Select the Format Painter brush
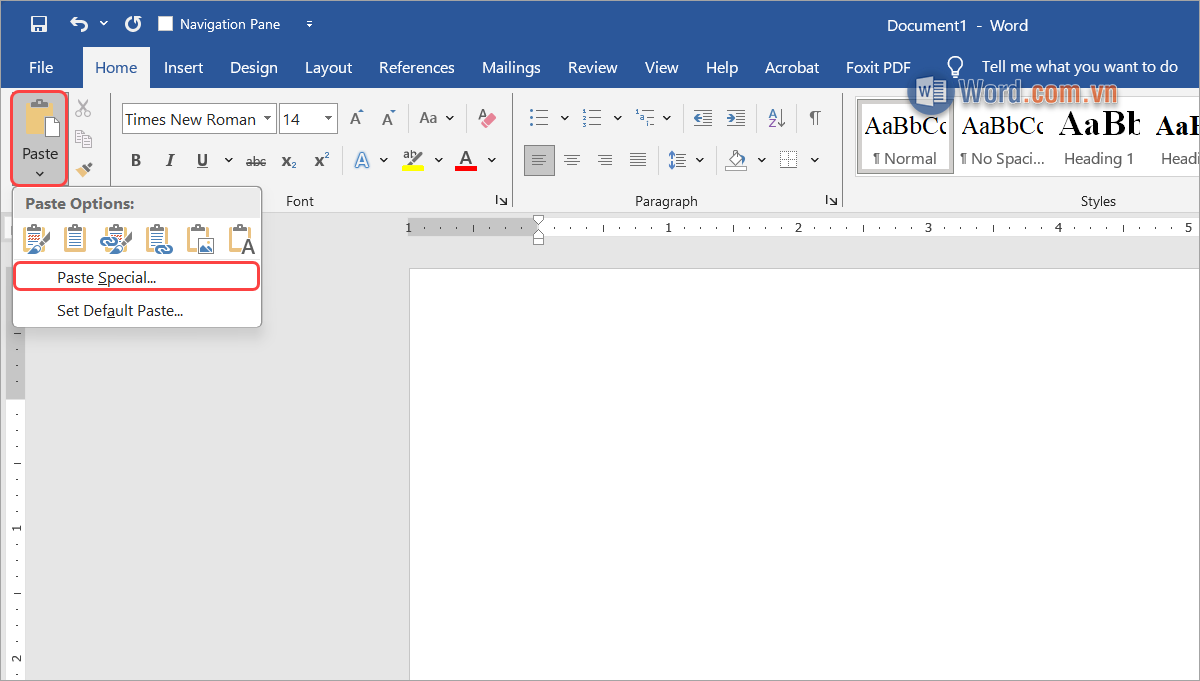The image size is (1200, 681). pyautogui.click(x=84, y=169)
